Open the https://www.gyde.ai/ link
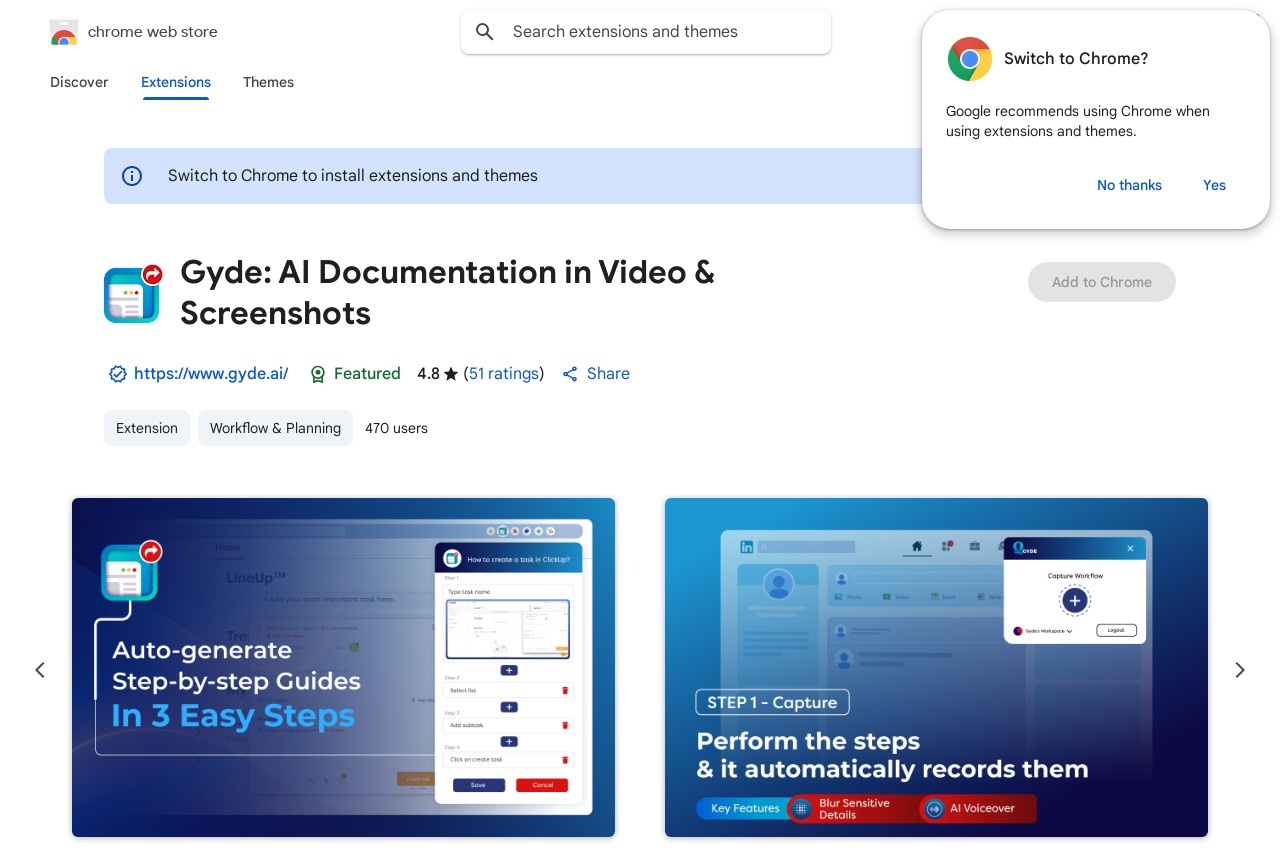 coord(211,374)
